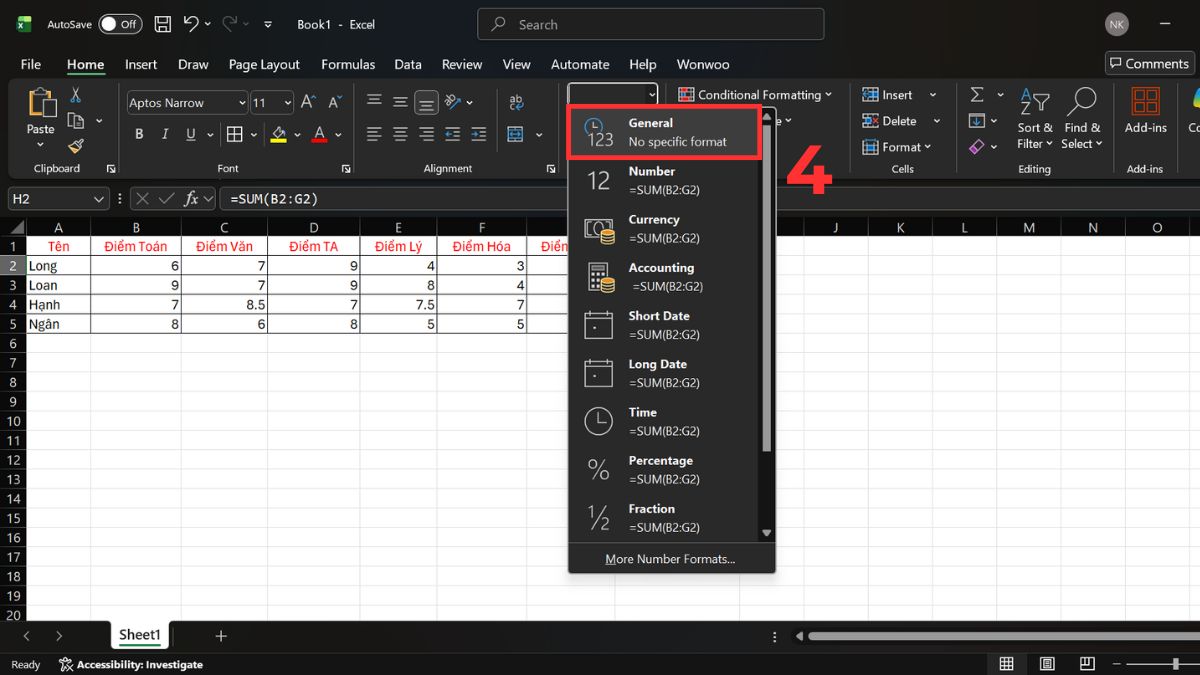Click the Add-ins icon

tap(1146, 110)
